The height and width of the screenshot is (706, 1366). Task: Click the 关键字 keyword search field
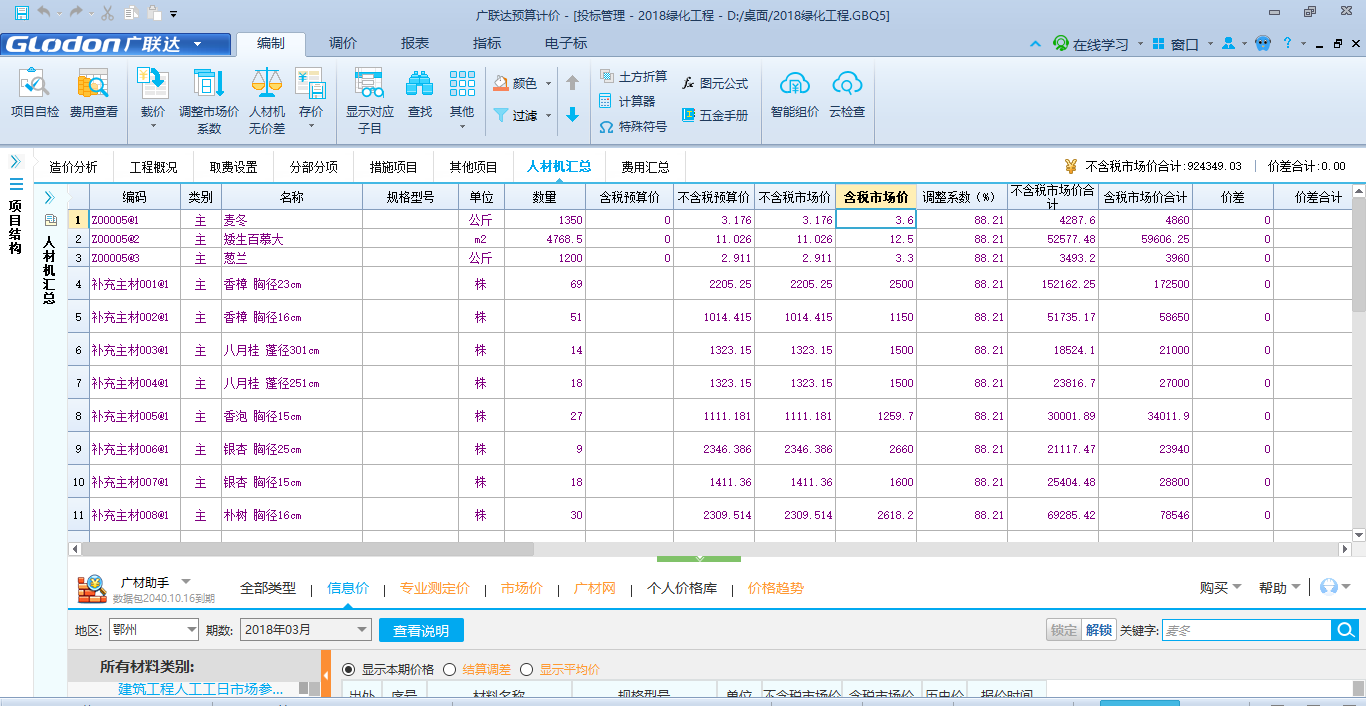click(x=1246, y=630)
